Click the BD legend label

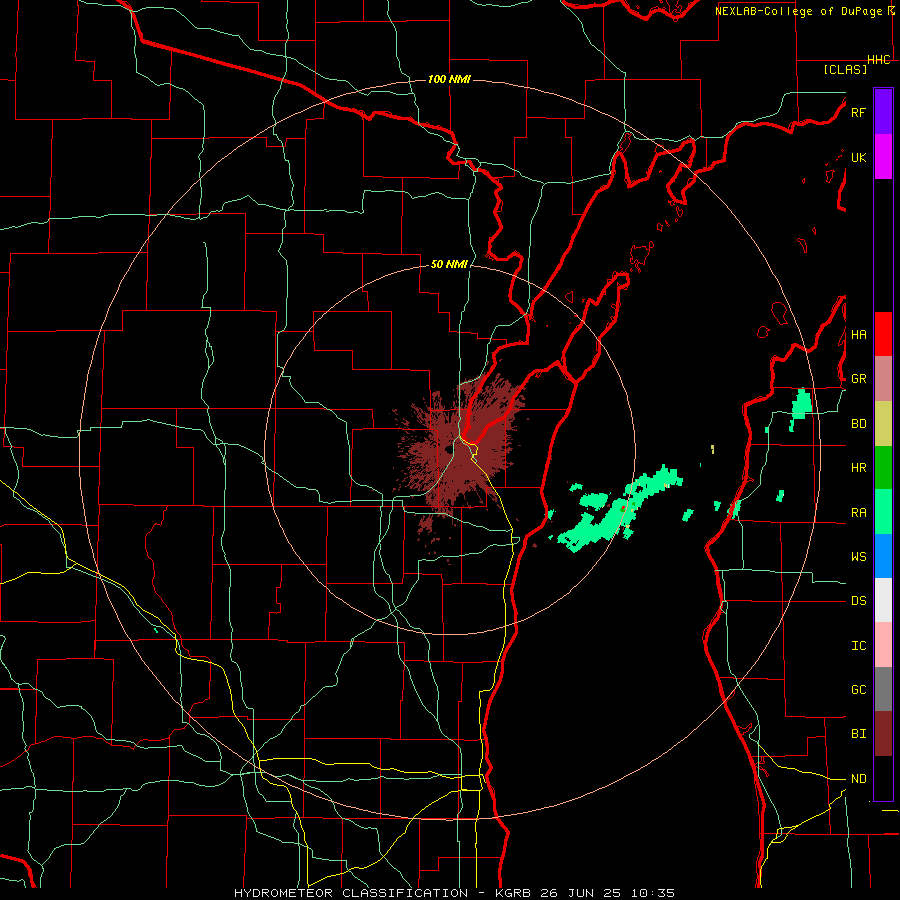(858, 424)
